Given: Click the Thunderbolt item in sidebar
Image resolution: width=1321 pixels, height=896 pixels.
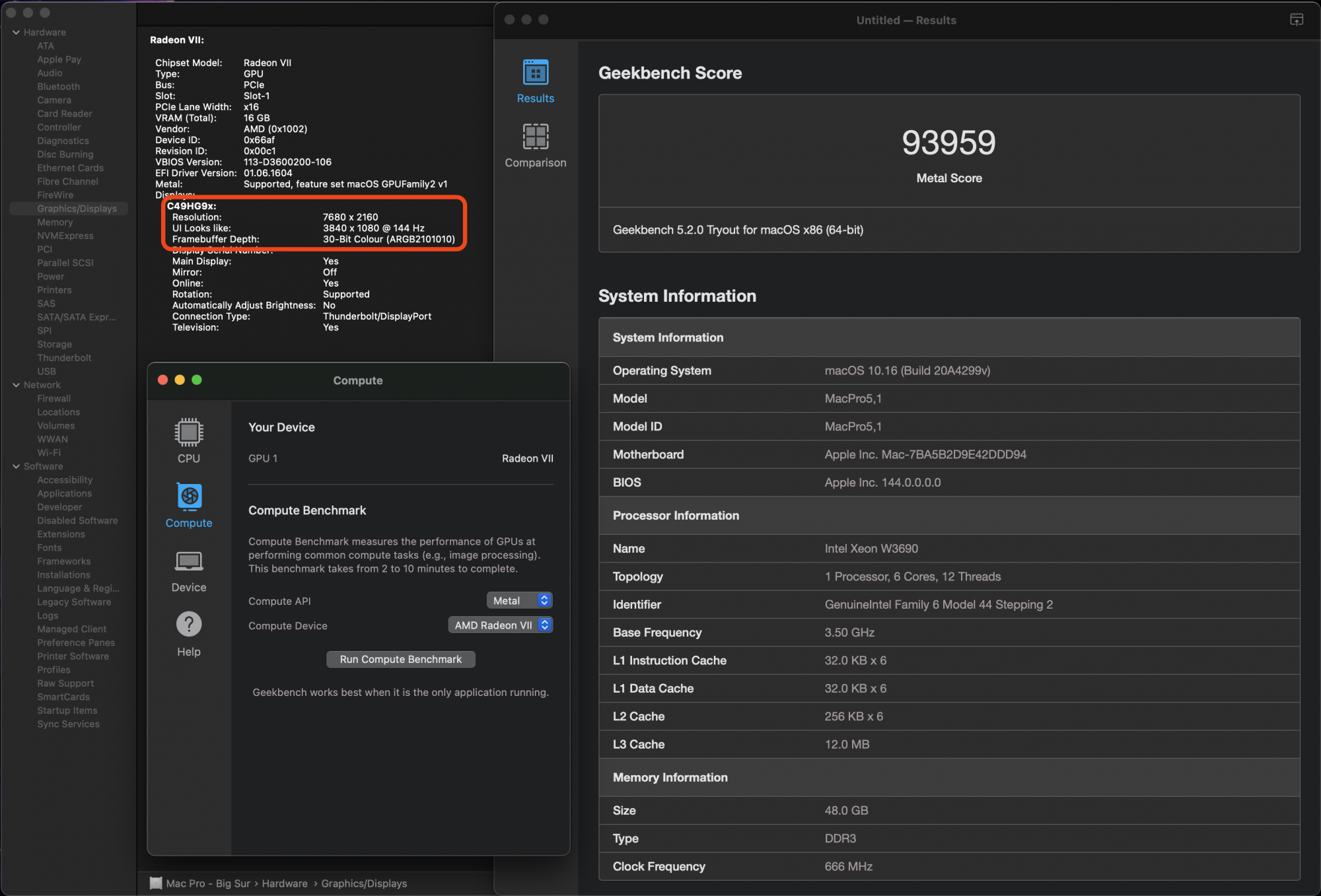Looking at the screenshot, I should (x=65, y=358).
